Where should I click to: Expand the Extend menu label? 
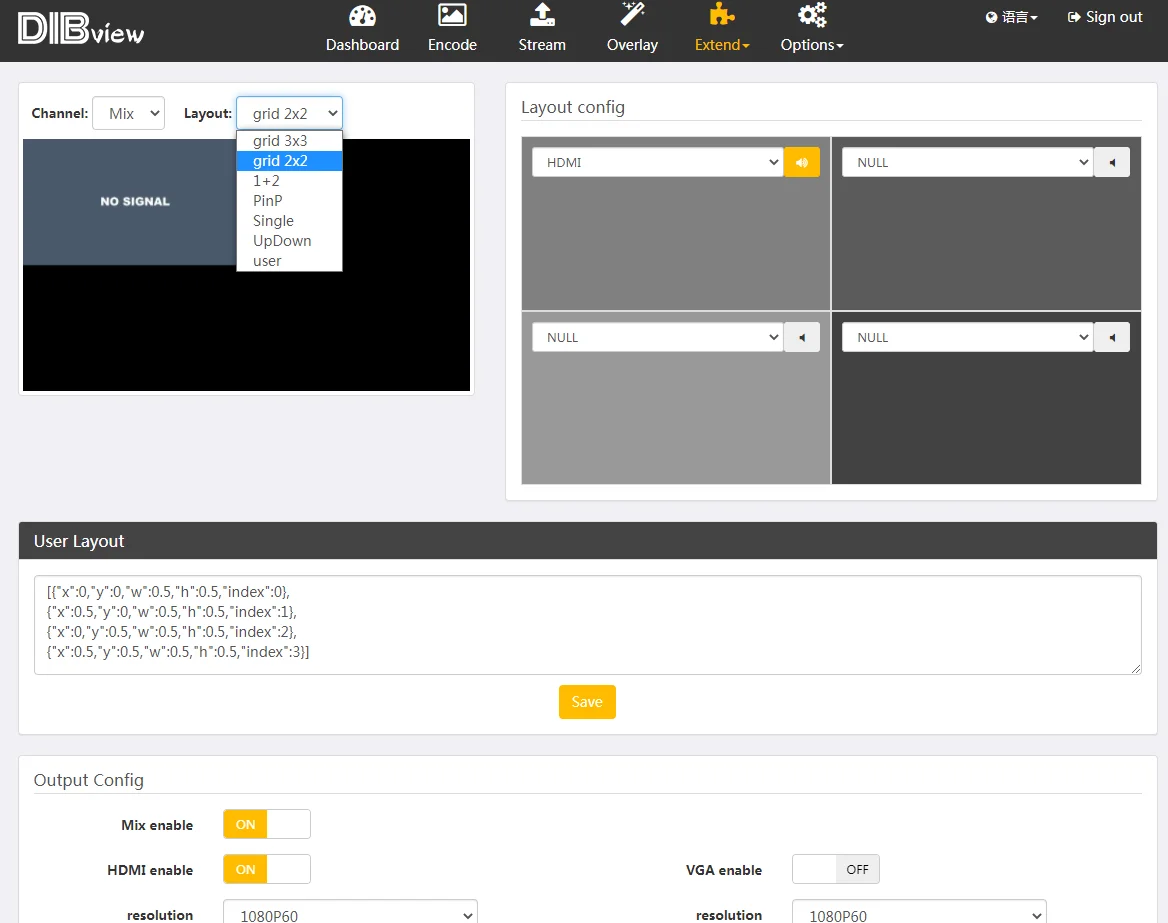coord(722,45)
